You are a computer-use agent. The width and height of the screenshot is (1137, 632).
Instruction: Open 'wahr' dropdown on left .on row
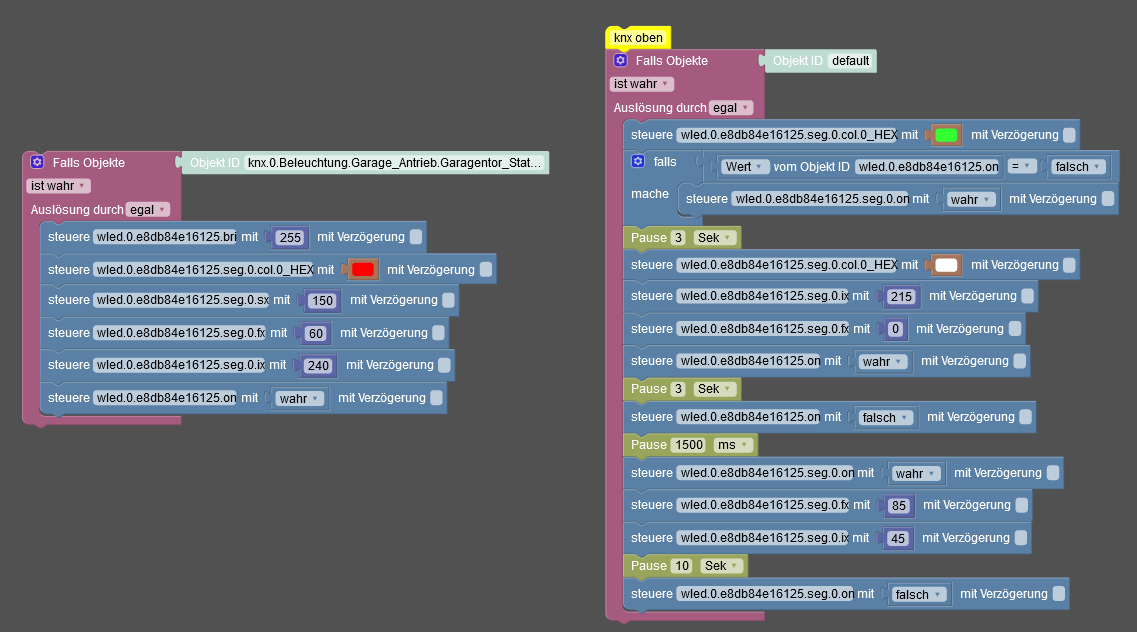[x=299, y=399]
